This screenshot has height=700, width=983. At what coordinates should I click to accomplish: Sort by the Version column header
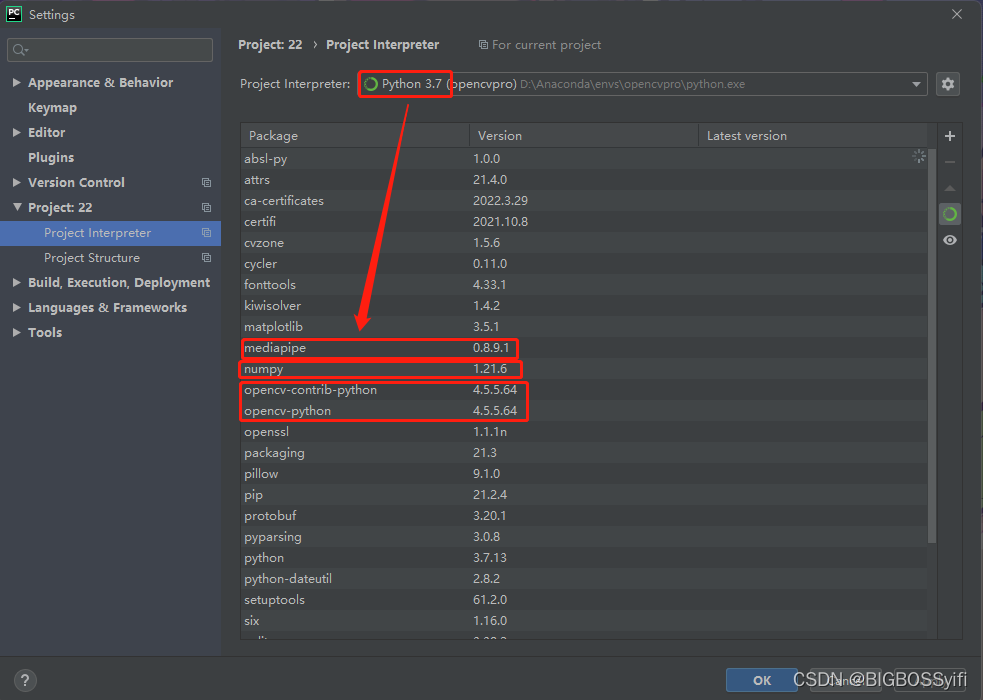tap(584, 135)
